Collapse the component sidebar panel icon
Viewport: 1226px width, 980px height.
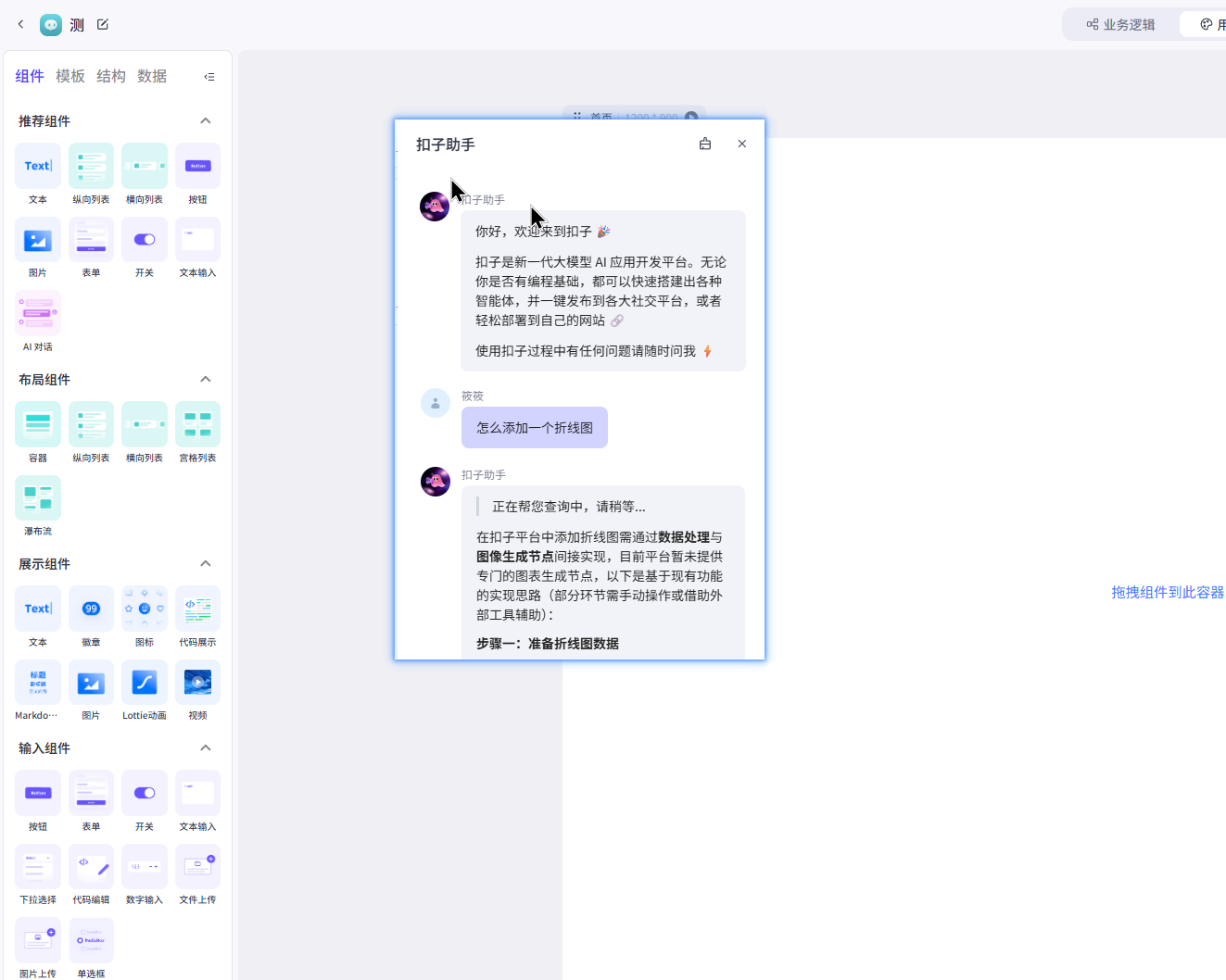tap(209, 77)
